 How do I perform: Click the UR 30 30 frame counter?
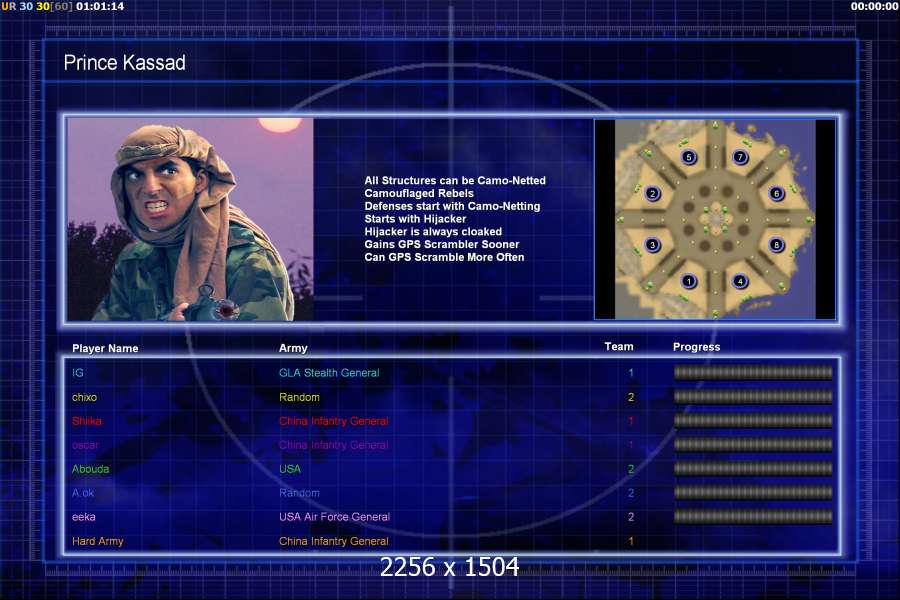point(37,6)
